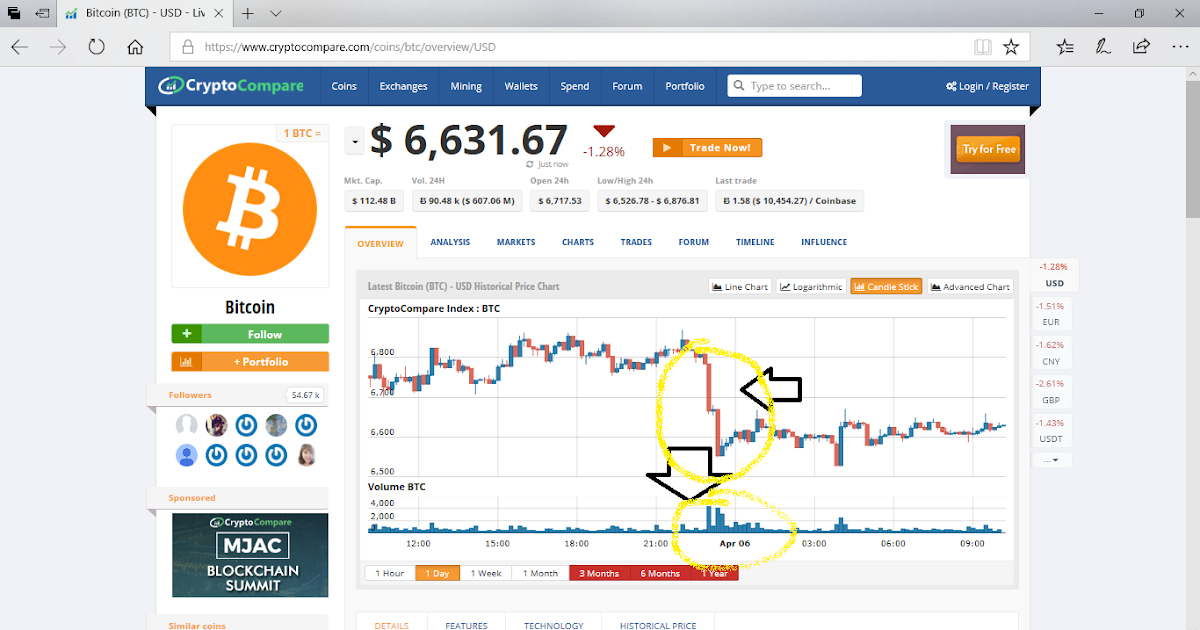The height and width of the screenshot is (630, 1200).
Task: Switch to the Charts tab
Action: click(578, 242)
